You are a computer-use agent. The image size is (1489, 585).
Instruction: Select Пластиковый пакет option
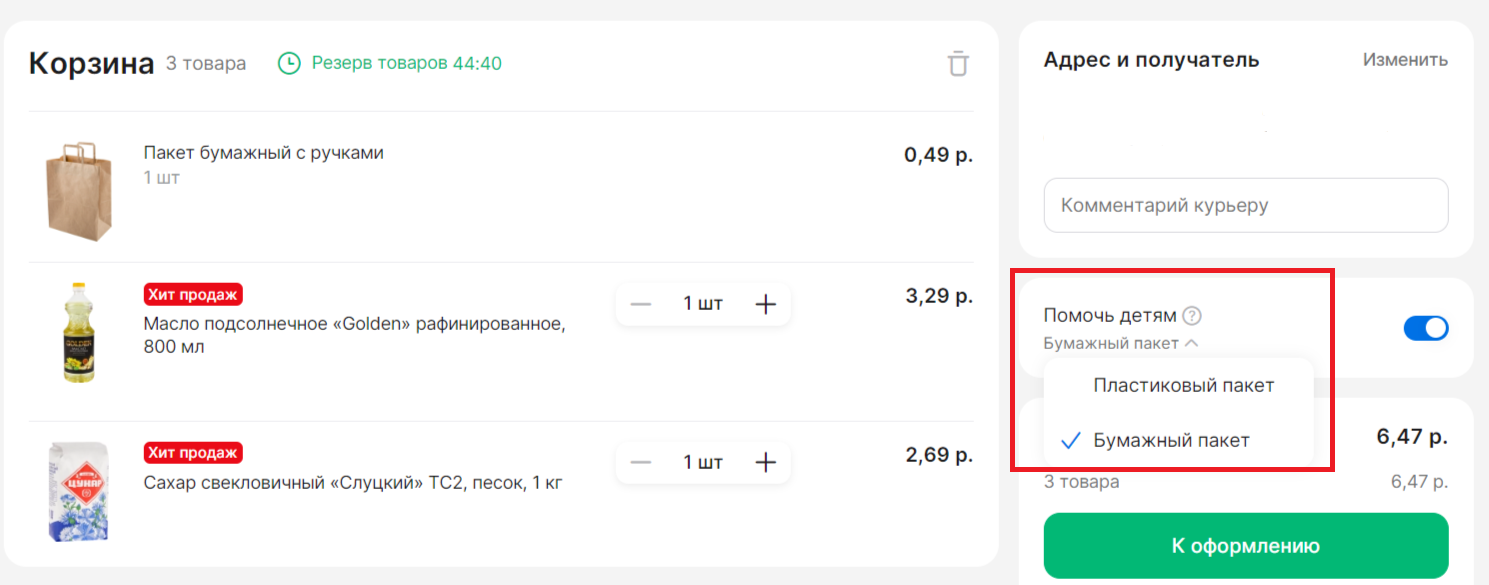click(x=1183, y=385)
